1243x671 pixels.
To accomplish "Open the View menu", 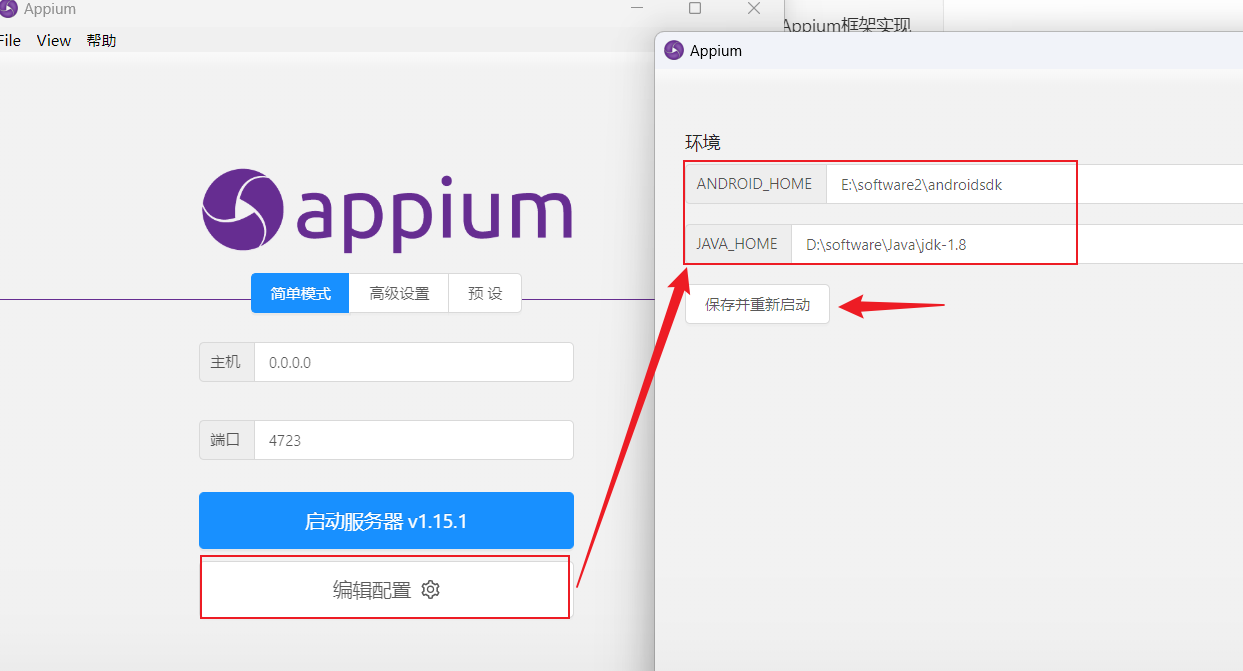I will (x=54, y=41).
